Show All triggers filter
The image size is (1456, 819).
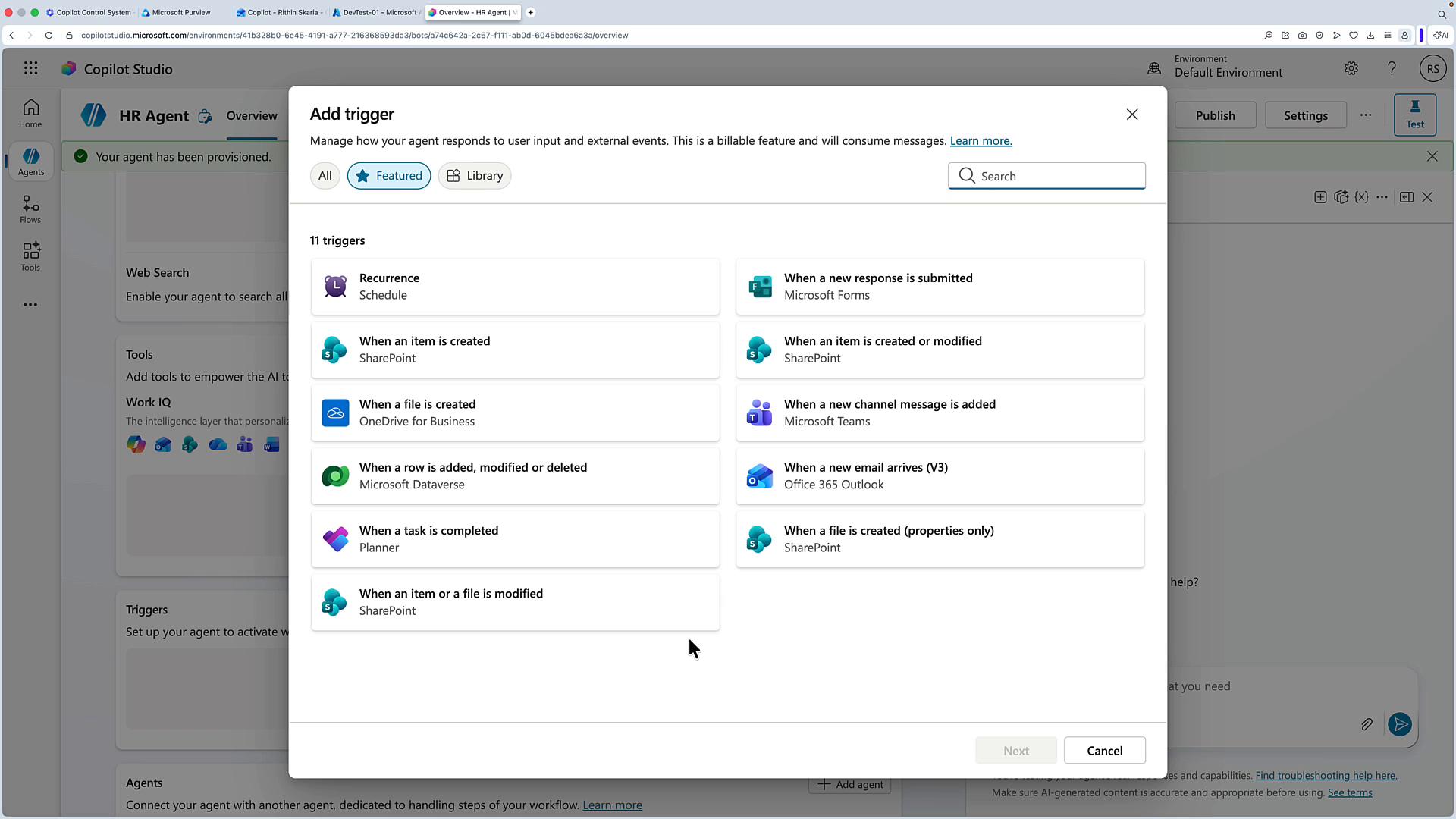click(x=325, y=176)
